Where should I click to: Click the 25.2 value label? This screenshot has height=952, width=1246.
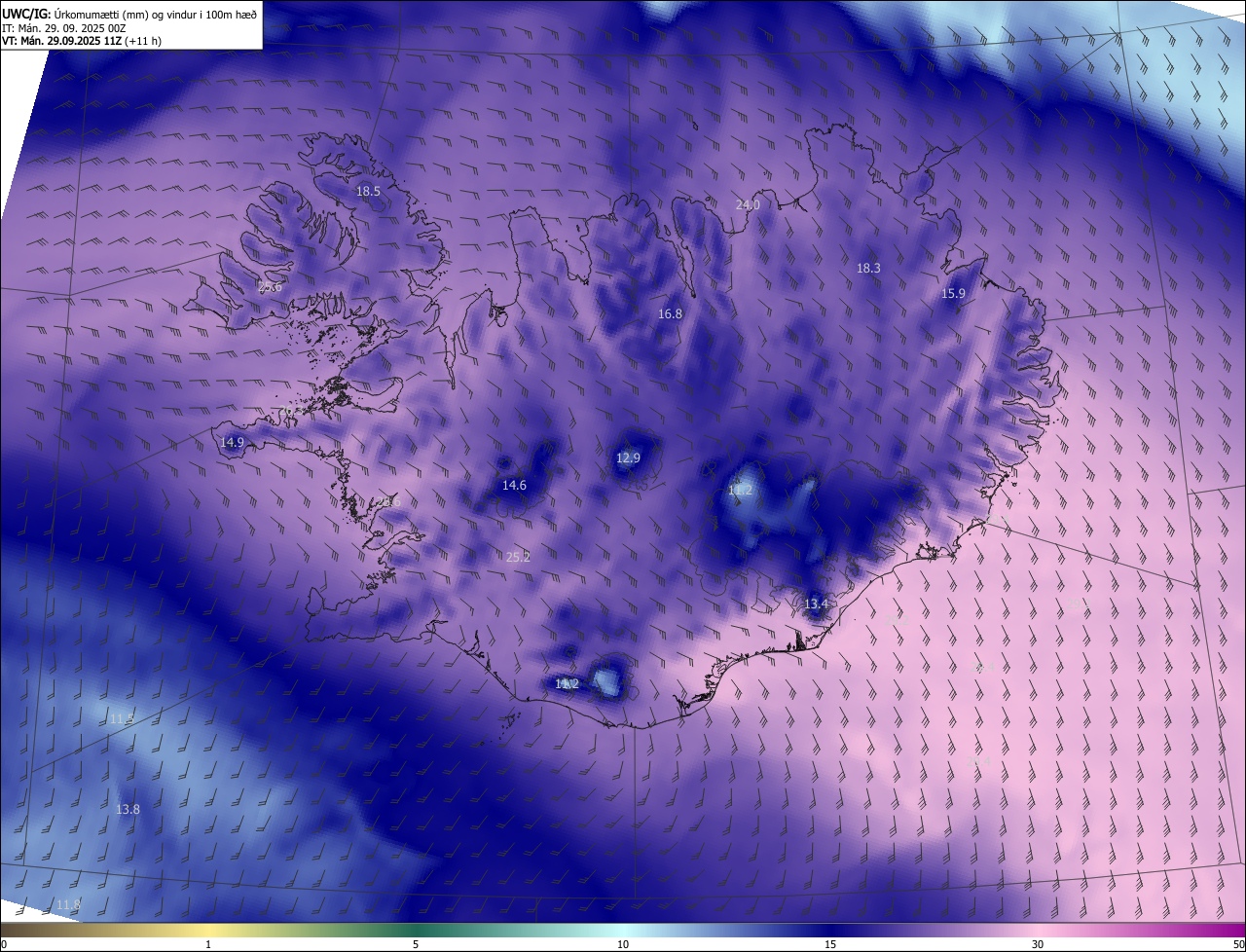(519, 557)
